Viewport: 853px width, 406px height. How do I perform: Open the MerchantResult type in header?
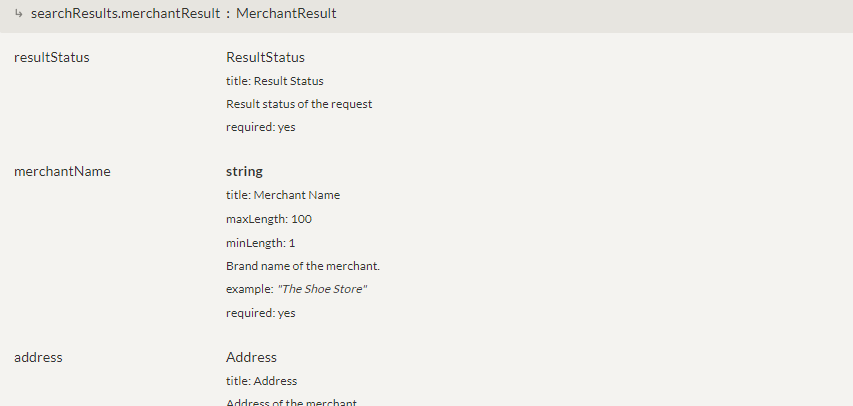coord(286,14)
